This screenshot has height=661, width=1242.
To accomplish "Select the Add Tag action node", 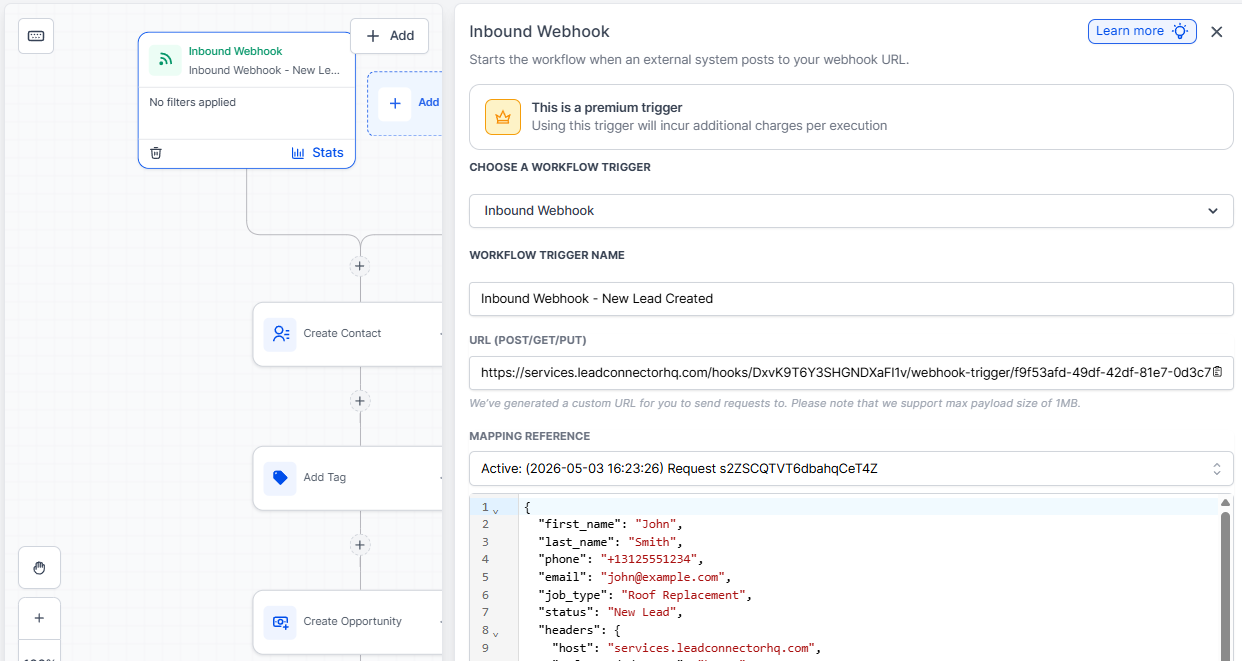I will pyautogui.click(x=348, y=478).
